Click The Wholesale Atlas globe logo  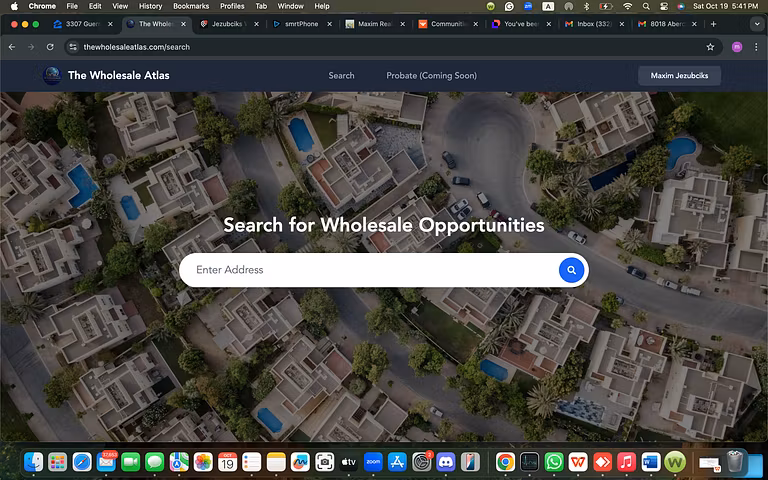[x=51, y=75]
